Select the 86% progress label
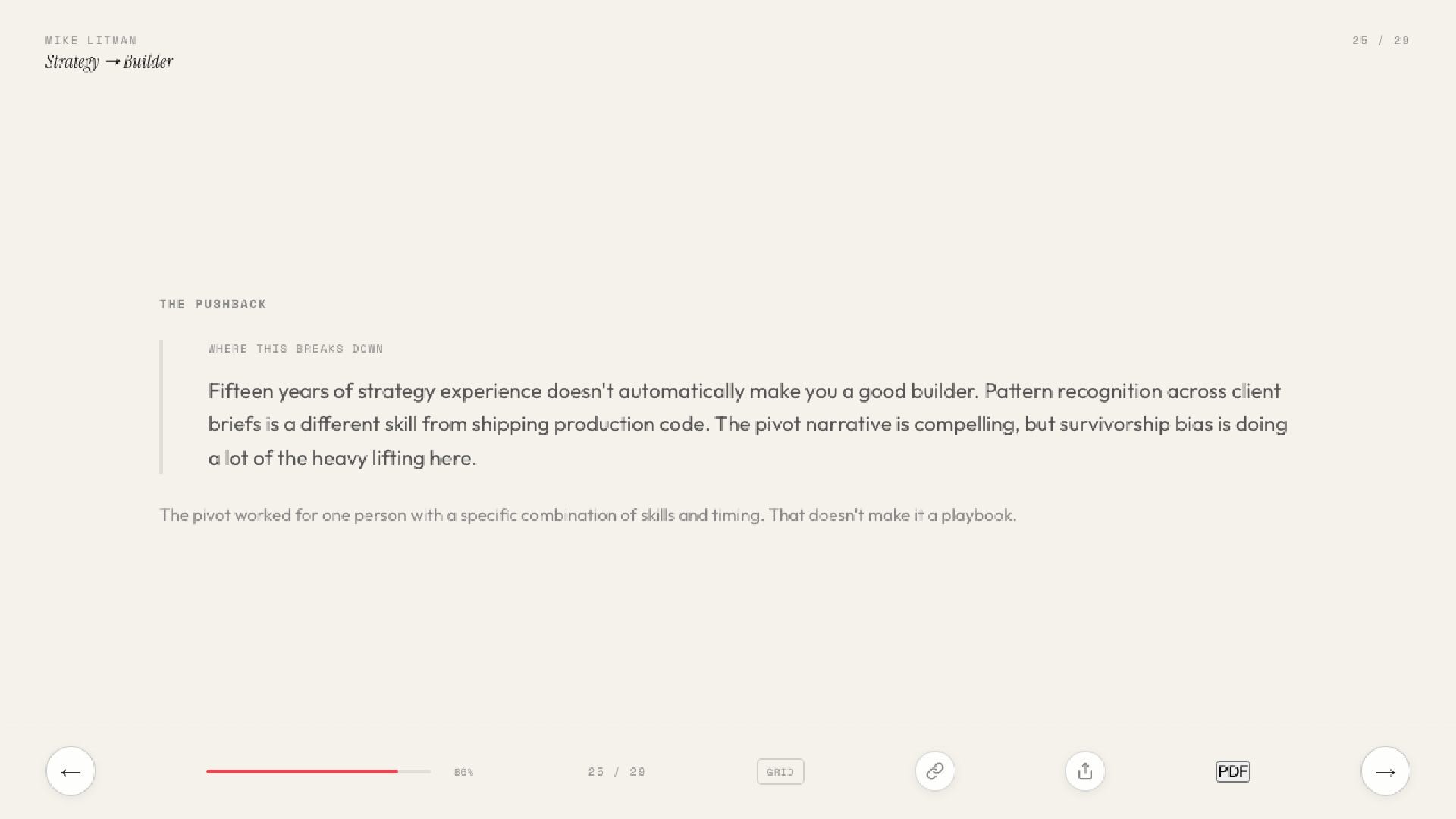 (x=464, y=772)
